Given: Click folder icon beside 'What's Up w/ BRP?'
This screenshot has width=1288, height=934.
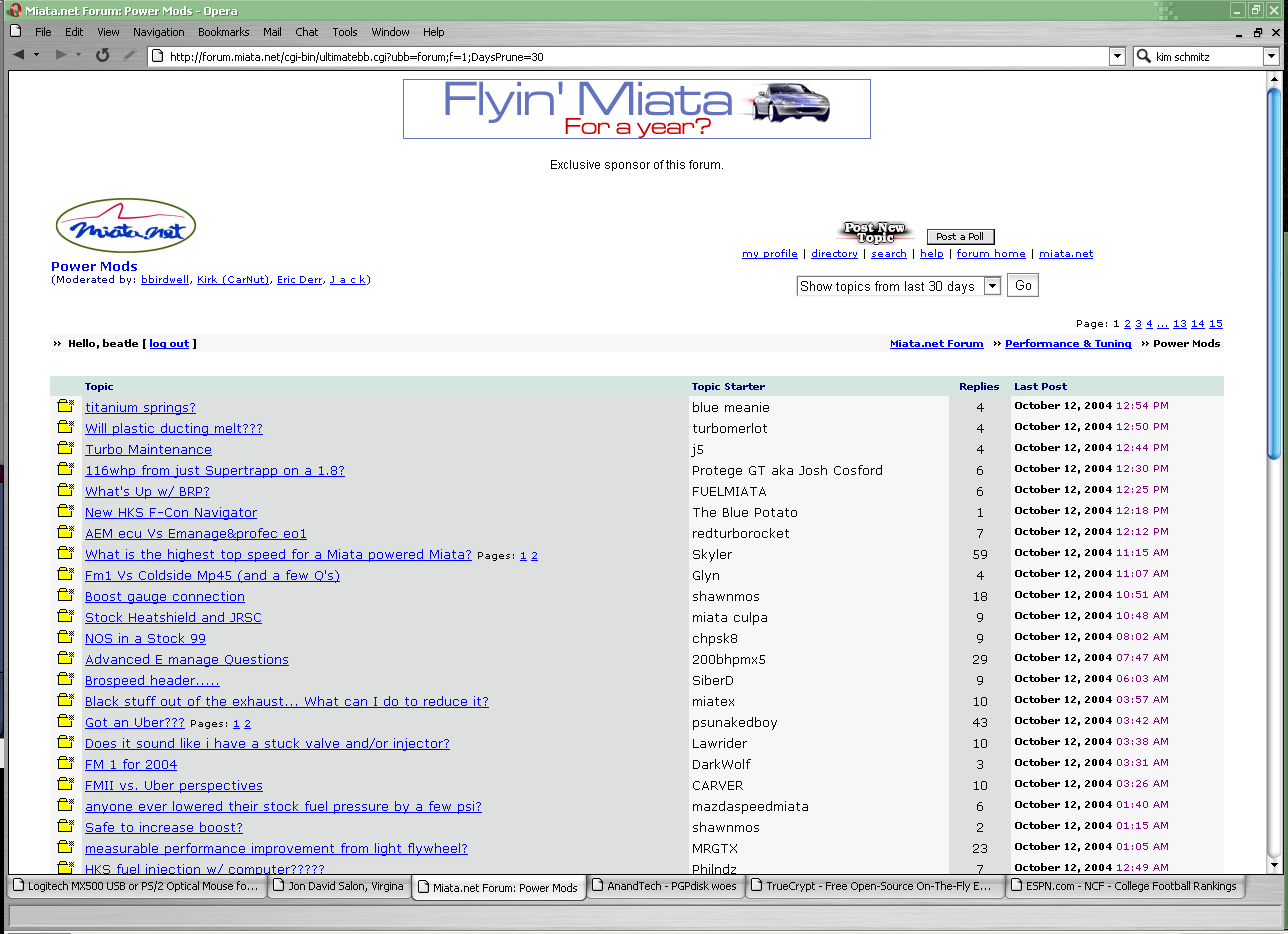Looking at the screenshot, I should [x=66, y=490].
